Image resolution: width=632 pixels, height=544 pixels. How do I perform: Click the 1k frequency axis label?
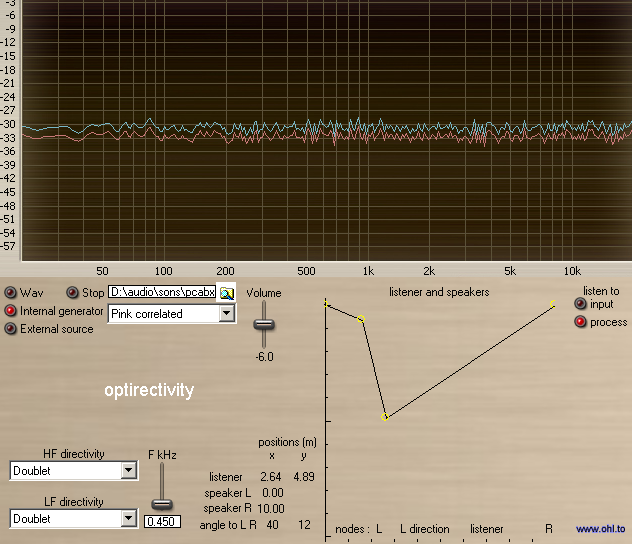pos(368,271)
